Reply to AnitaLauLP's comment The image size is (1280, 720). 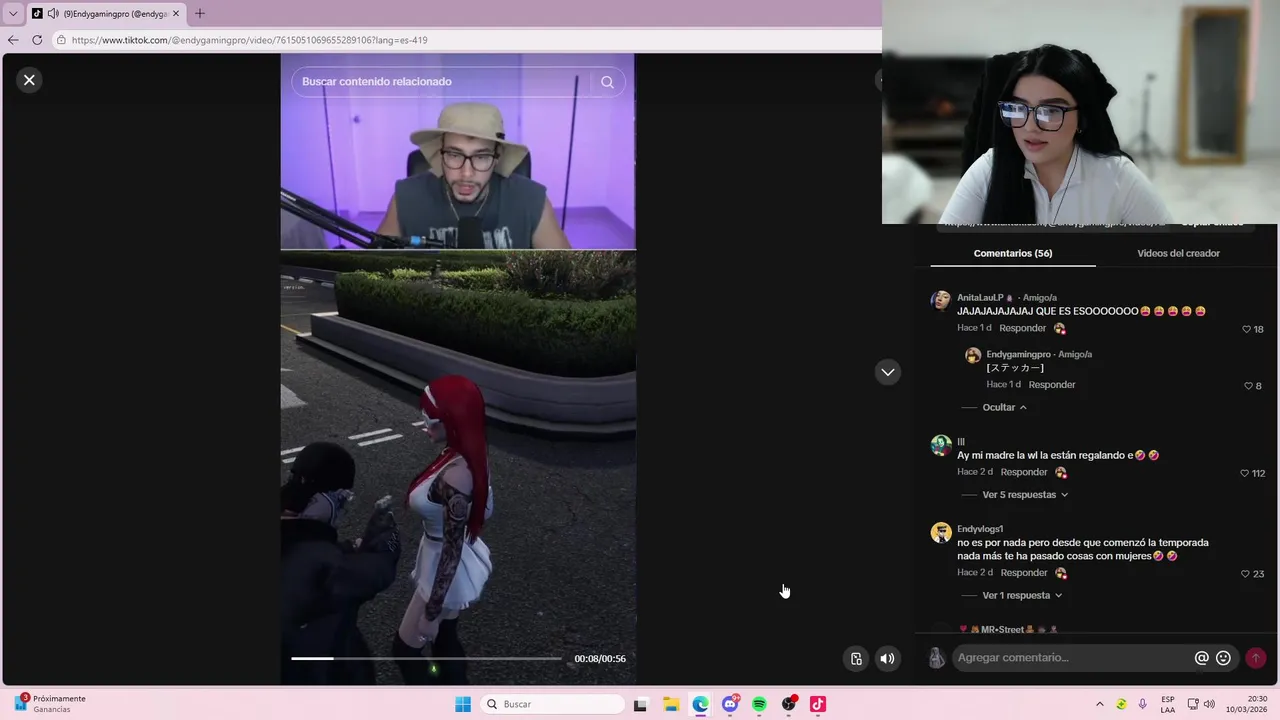(1022, 328)
